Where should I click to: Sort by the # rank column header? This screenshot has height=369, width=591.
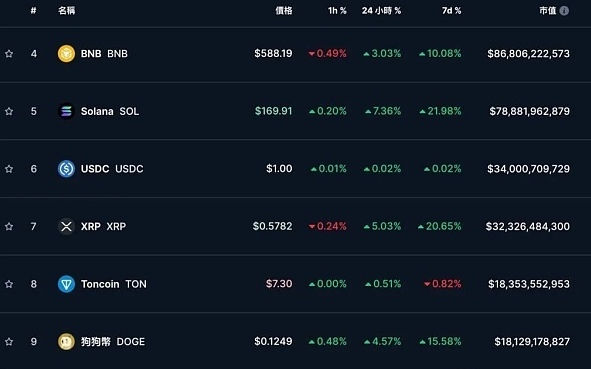pos(34,11)
